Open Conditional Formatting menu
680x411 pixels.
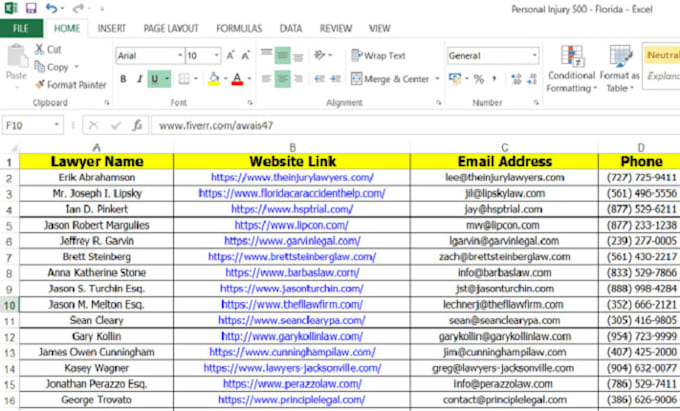point(572,68)
